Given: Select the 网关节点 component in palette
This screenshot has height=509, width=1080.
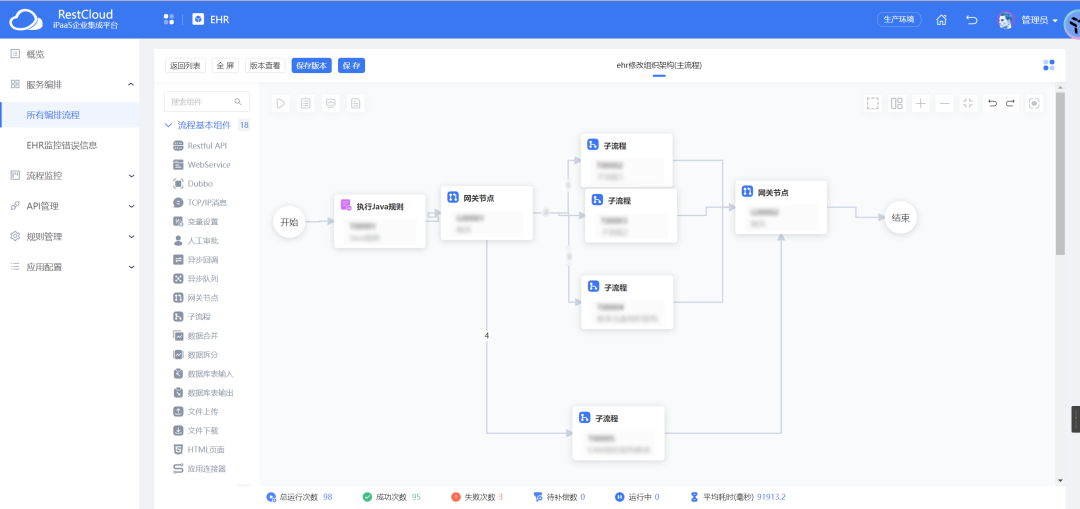Looking at the screenshot, I should click(x=196, y=298).
